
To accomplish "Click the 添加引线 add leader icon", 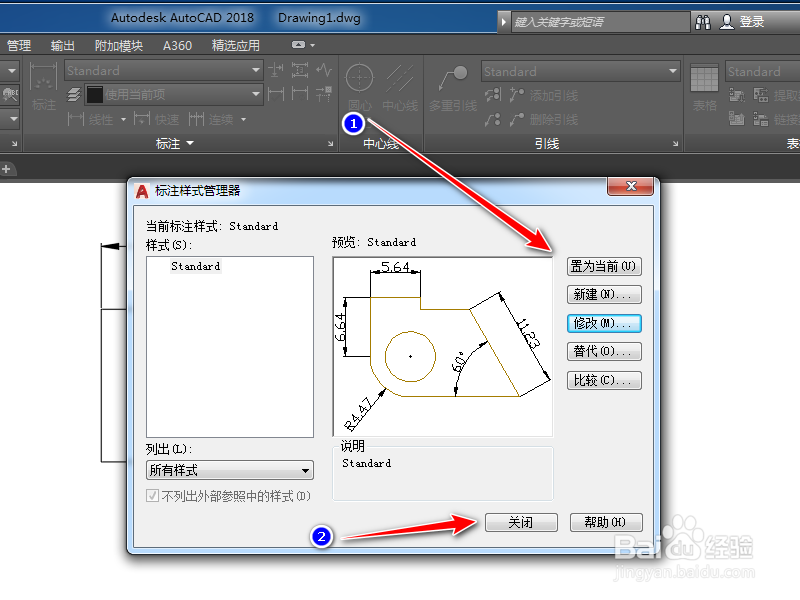I will (x=517, y=95).
